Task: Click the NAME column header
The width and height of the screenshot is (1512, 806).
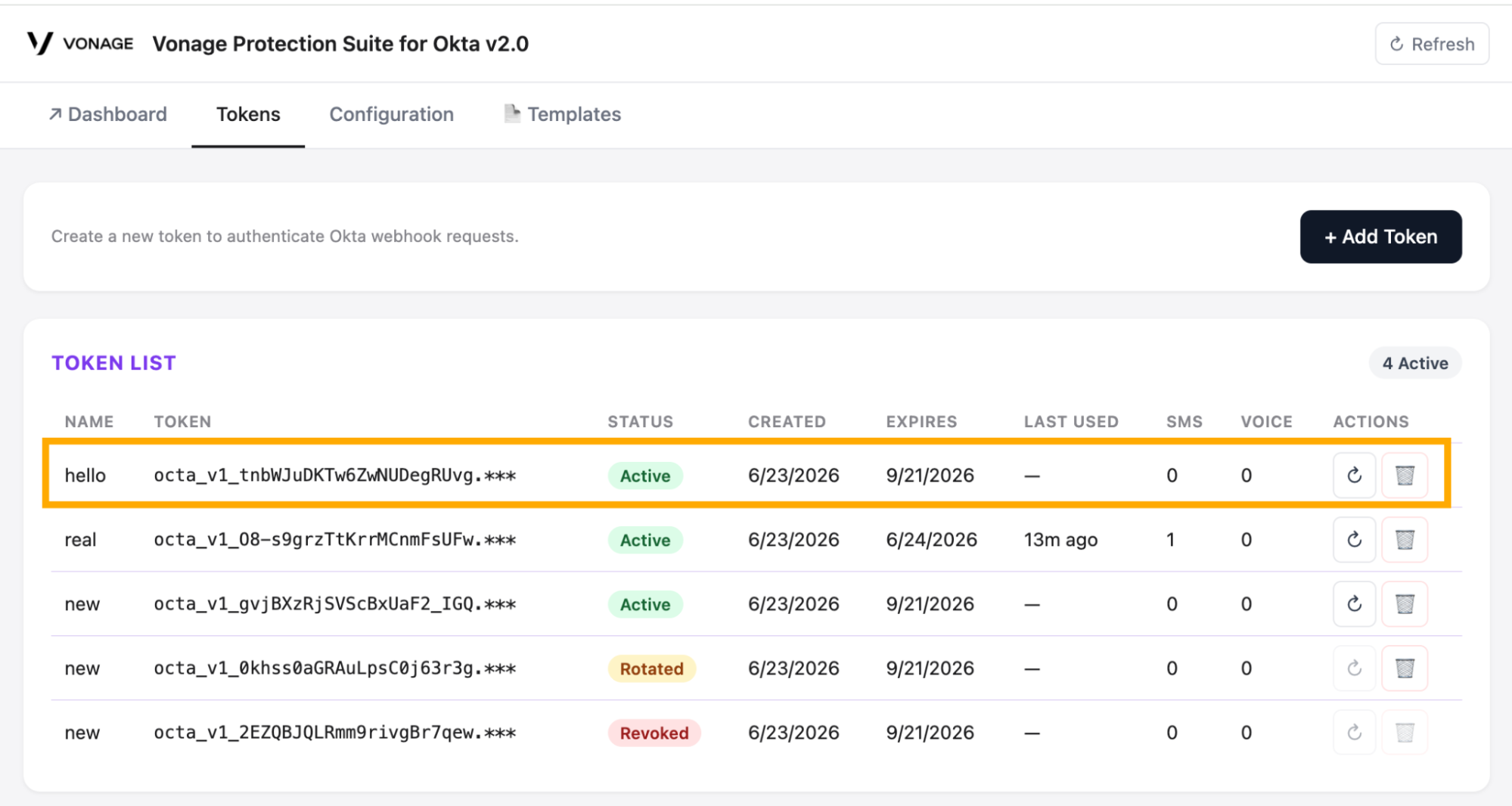Action: click(x=88, y=422)
